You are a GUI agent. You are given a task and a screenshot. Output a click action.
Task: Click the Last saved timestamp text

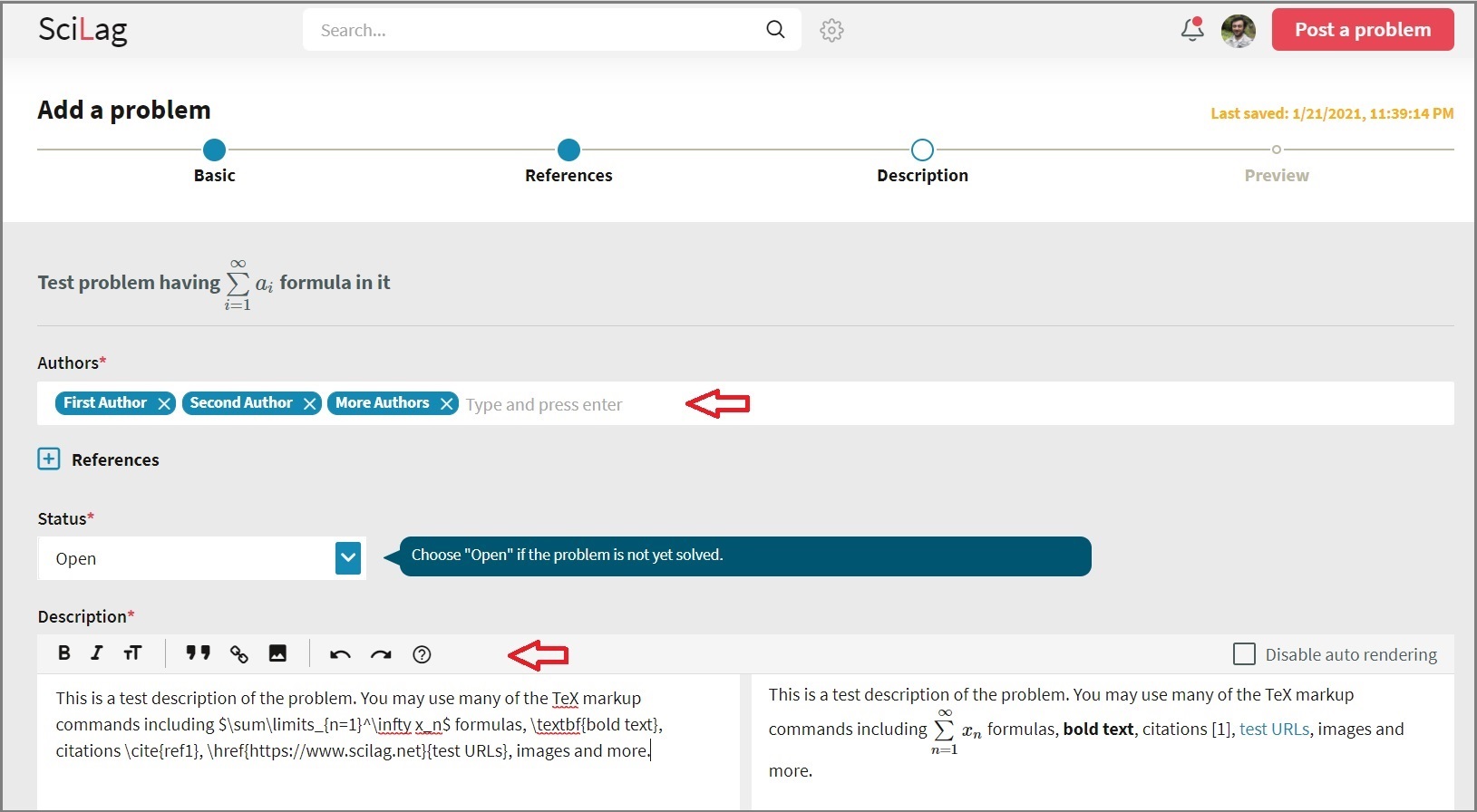pos(1332,113)
